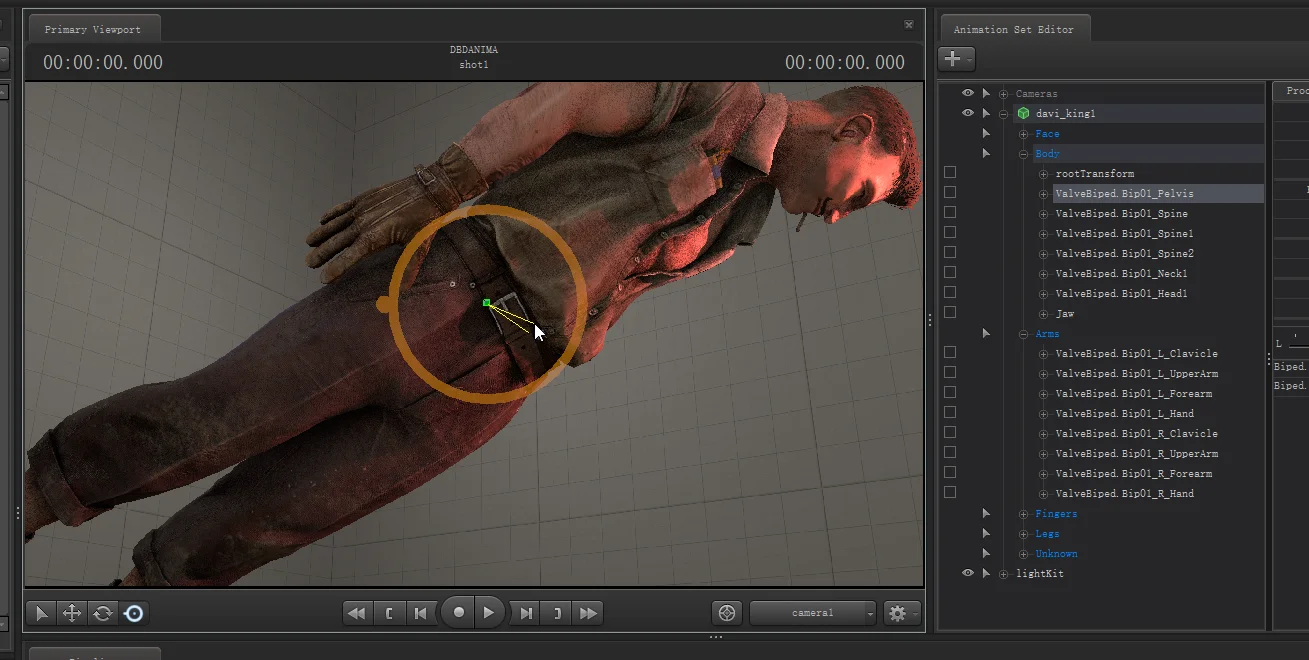
Task: Open the camera1 dropdown selector
Action: (x=813, y=613)
